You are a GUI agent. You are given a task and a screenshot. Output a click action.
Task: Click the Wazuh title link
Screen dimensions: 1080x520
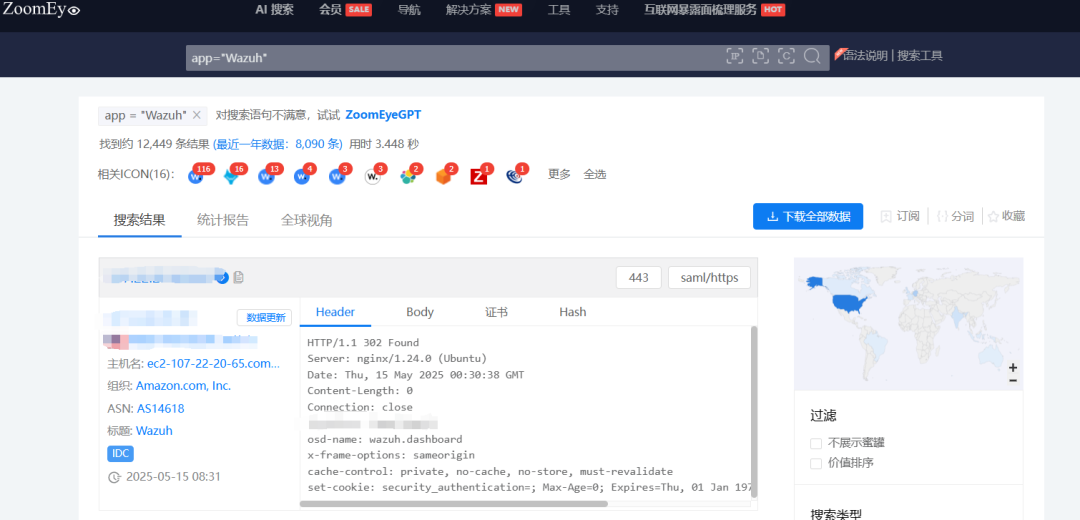(154, 430)
